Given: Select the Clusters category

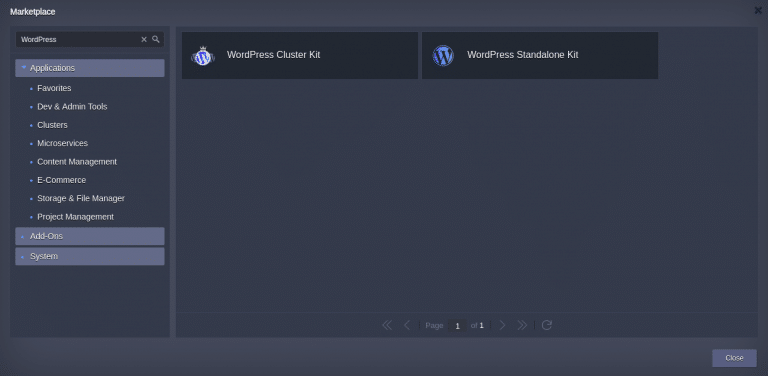Looking at the screenshot, I should click(x=52, y=125).
